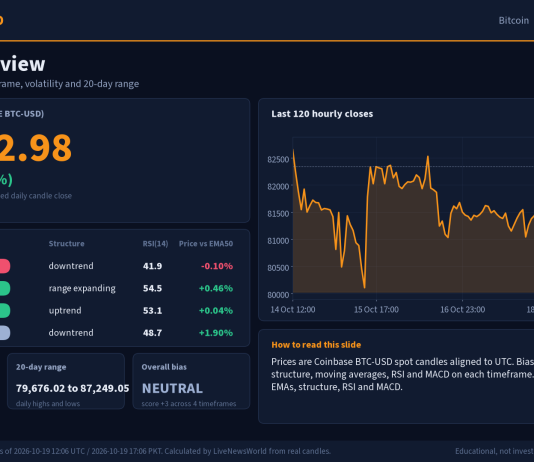This screenshot has height=462, width=534.
Task: Click the green pill in range expanding row
Action: [x=4, y=288]
